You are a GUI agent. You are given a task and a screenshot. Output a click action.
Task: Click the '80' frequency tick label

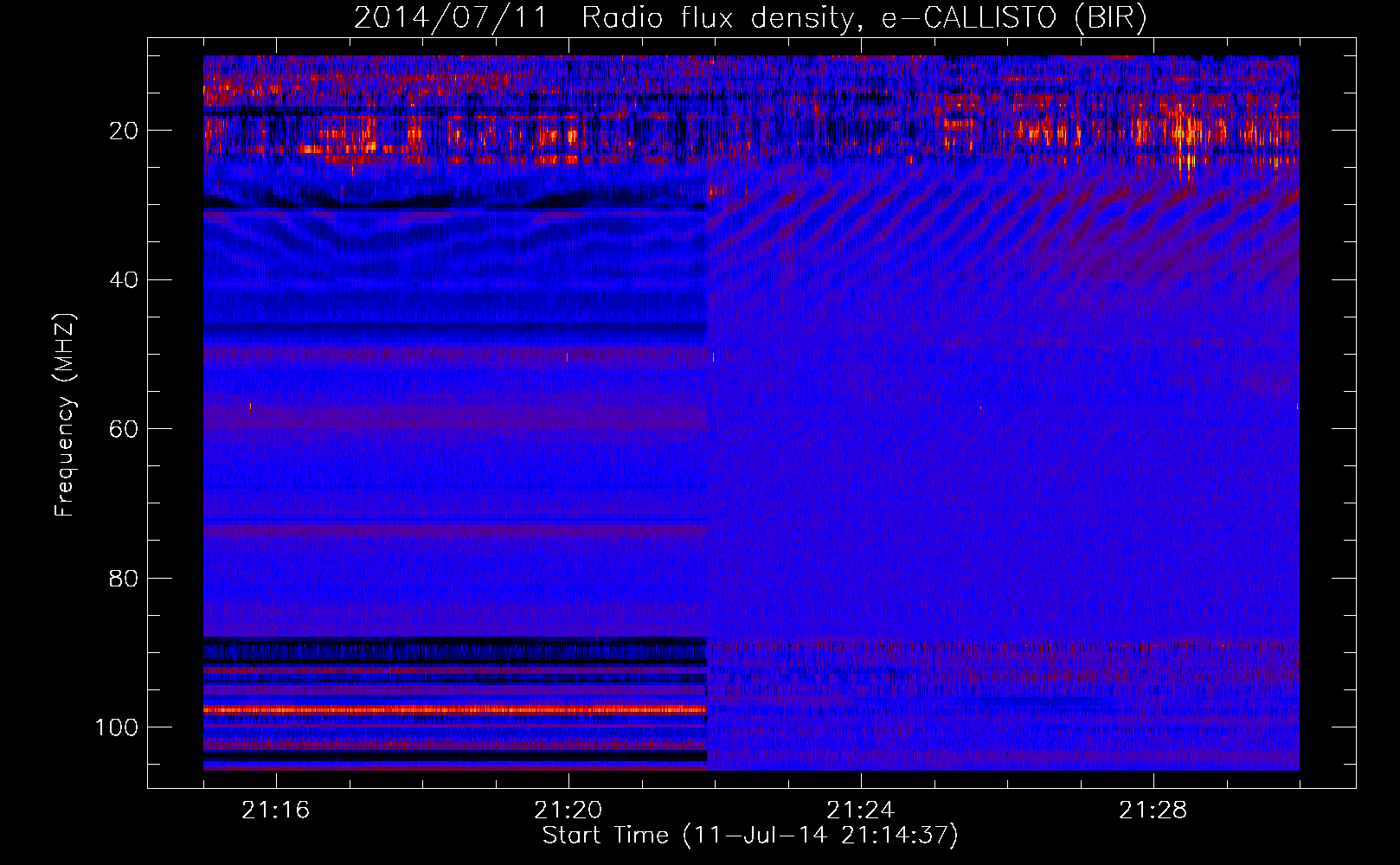click(x=124, y=578)
